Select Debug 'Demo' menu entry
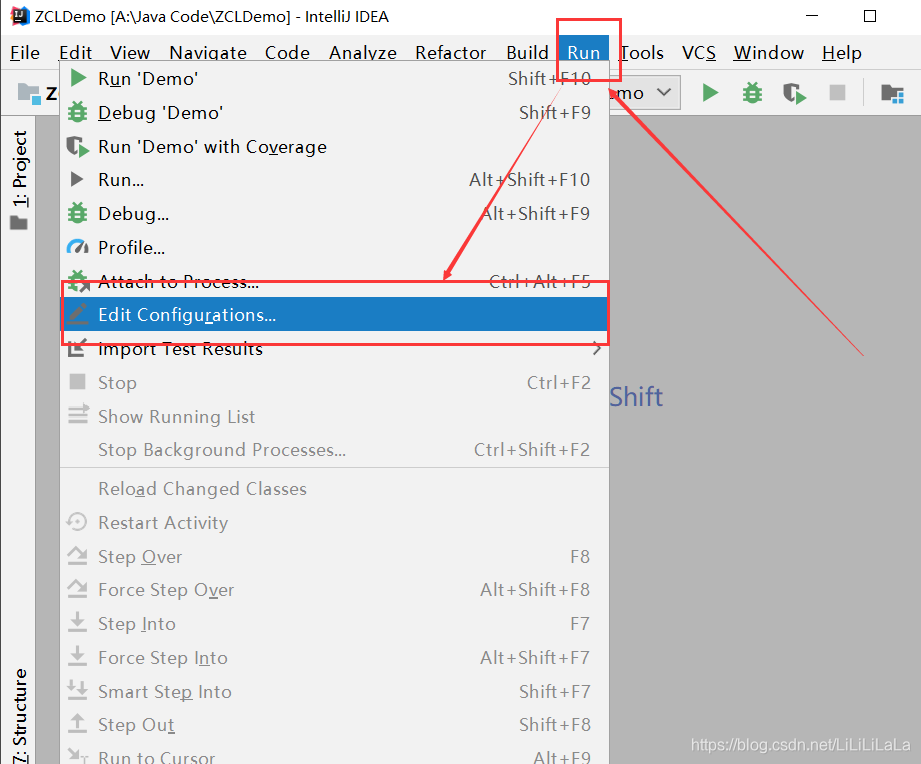Viewport: 921px width, 764px height. click(x=334, y=113)
